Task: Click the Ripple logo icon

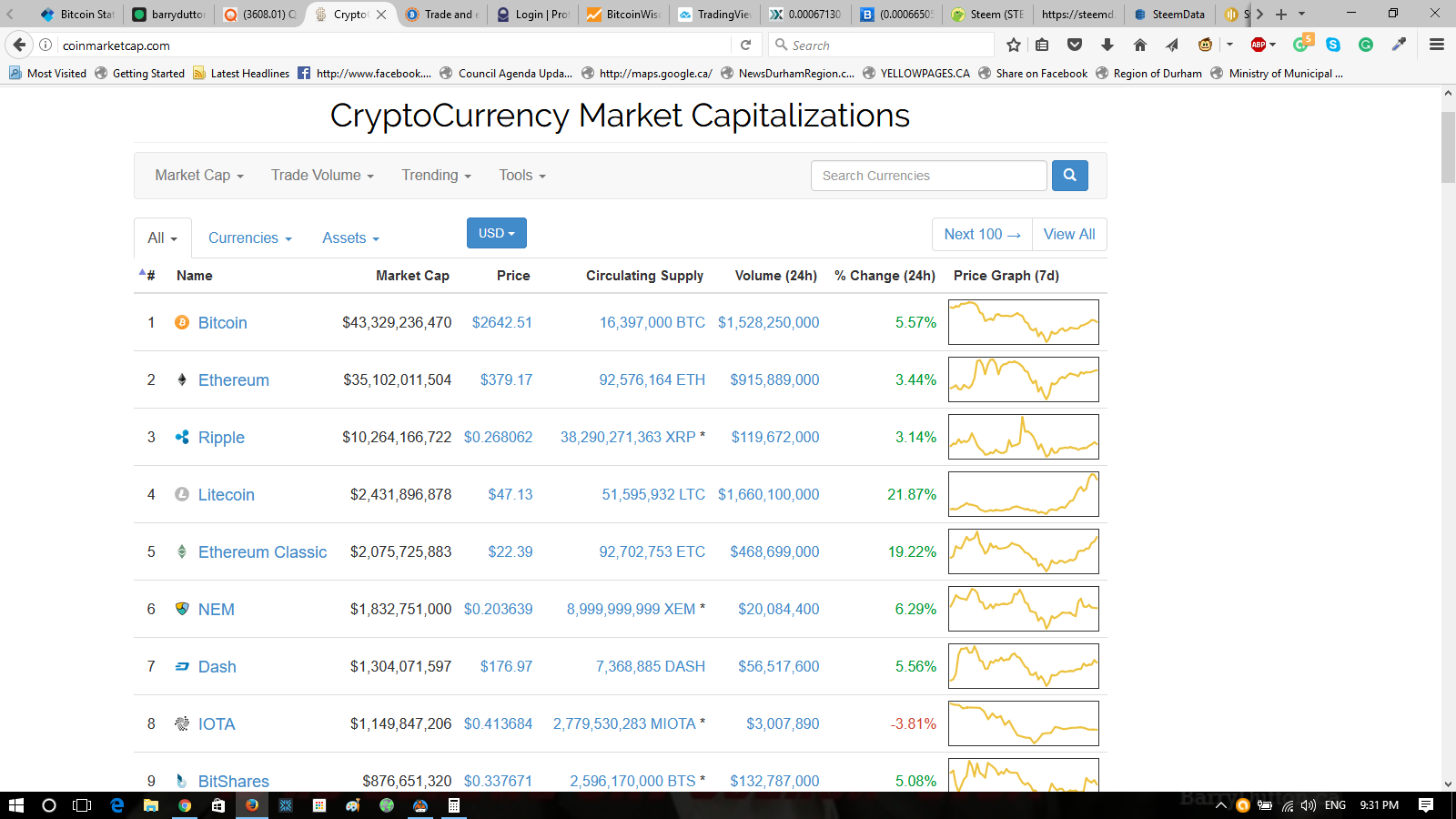Action: coord(182,437)
